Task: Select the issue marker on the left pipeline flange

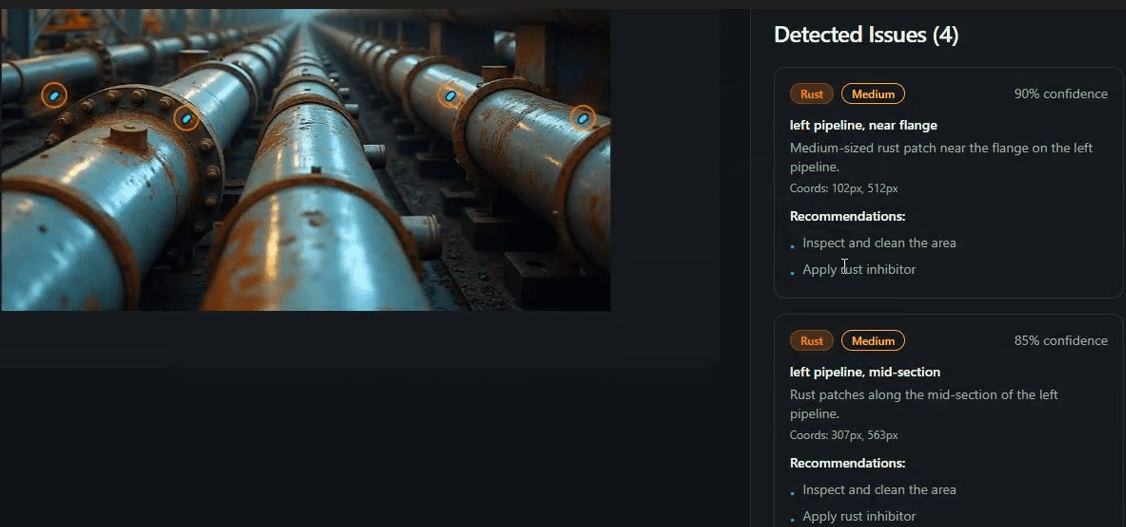Action: pyautogui.click(x=186, y=118)
